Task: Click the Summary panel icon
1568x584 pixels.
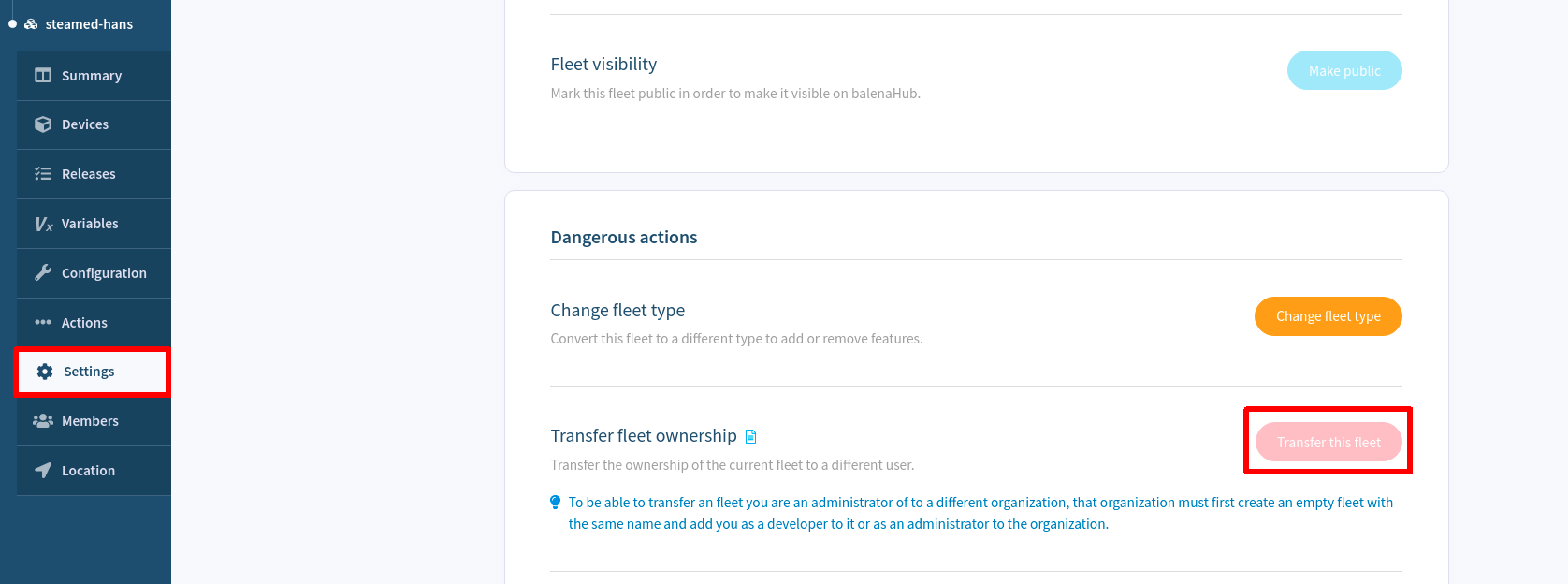Action: [43, 76]
